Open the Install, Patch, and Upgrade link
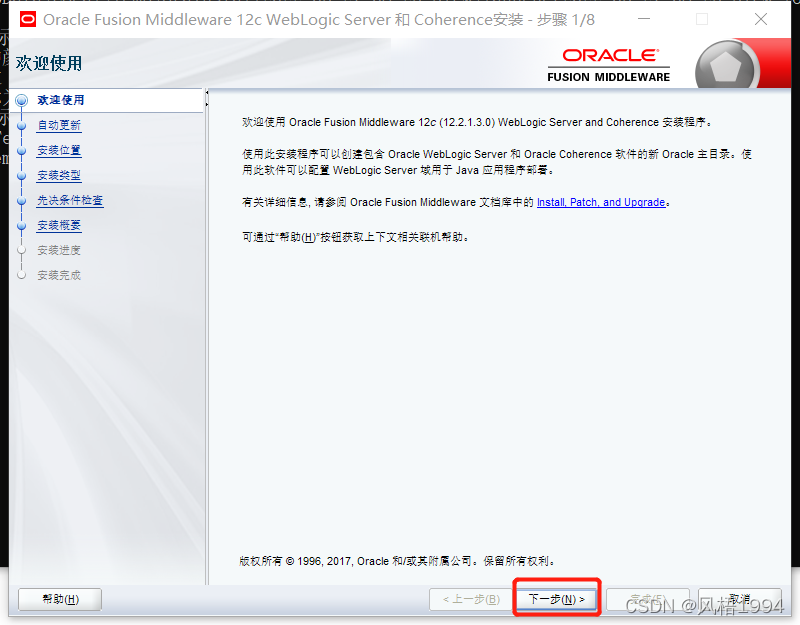The width and height of the screenshot is (800, 625). tap(601, 202)
